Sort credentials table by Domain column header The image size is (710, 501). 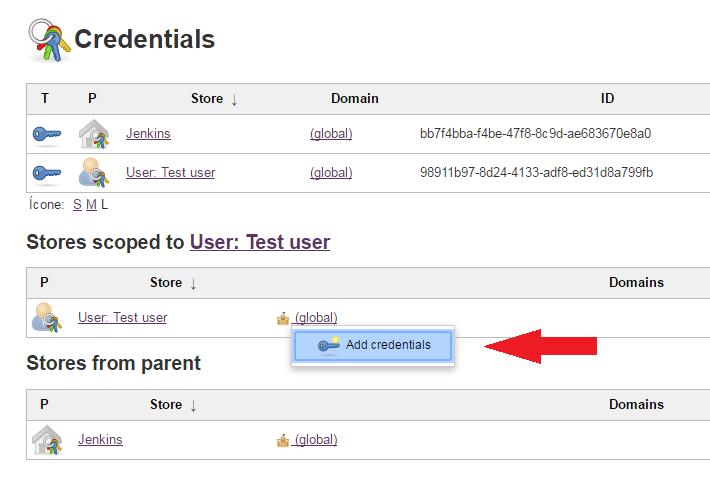pos(355,99)
